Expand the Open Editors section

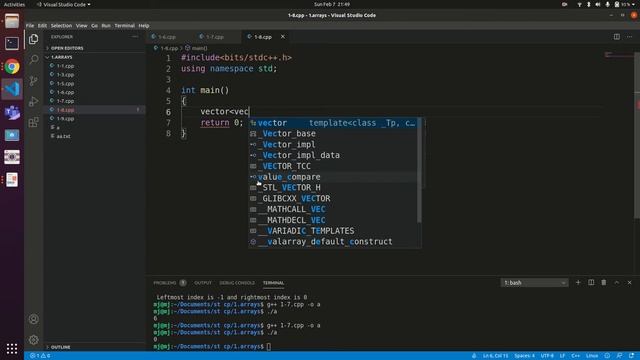(67, 48)
